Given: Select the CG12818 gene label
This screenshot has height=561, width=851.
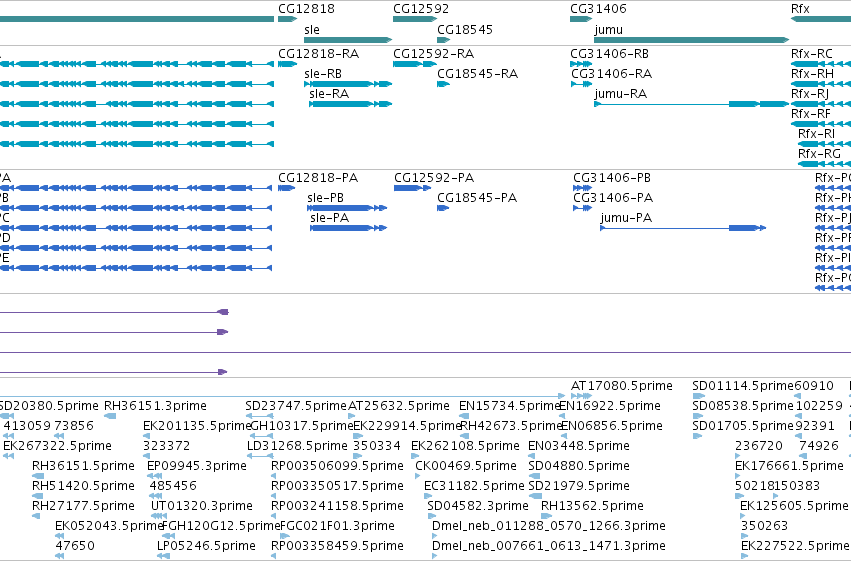Looking at the screenshot, I should (x=306, y=9).
